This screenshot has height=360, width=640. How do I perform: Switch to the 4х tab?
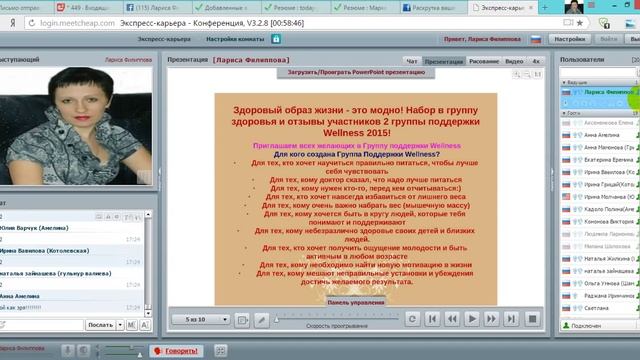click(x=536, y=61)
